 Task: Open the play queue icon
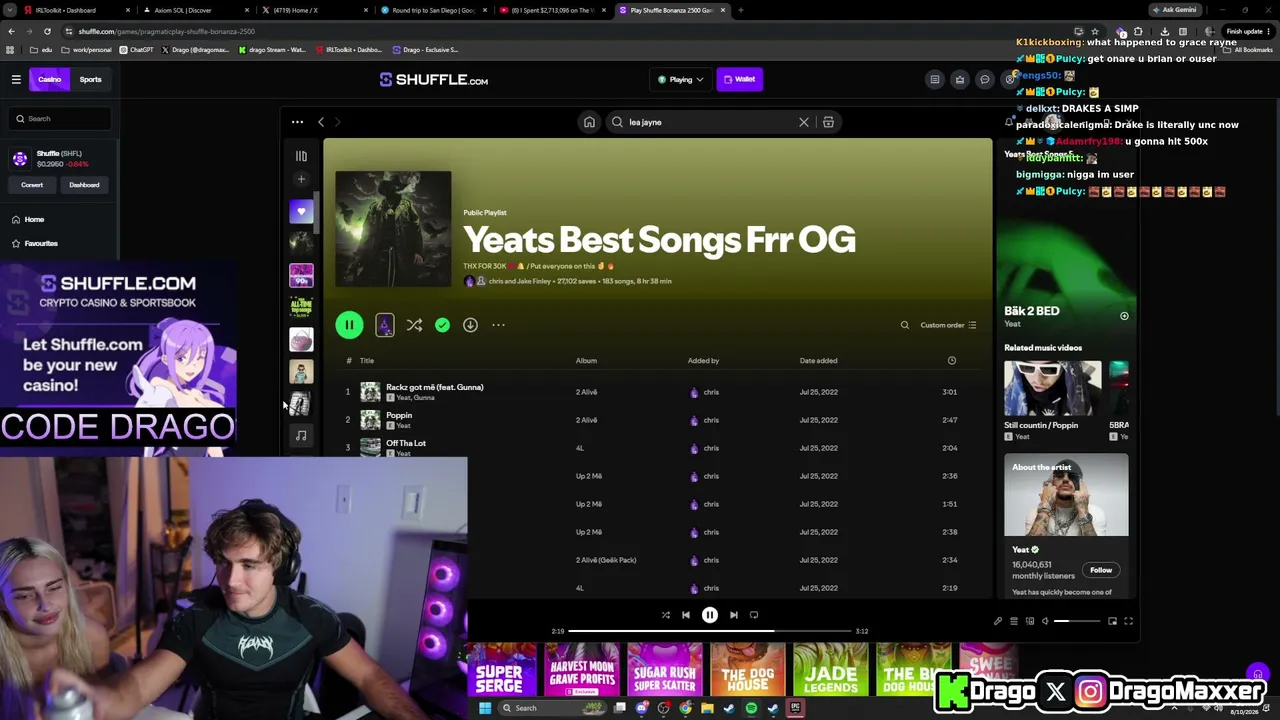point(1014,621)
